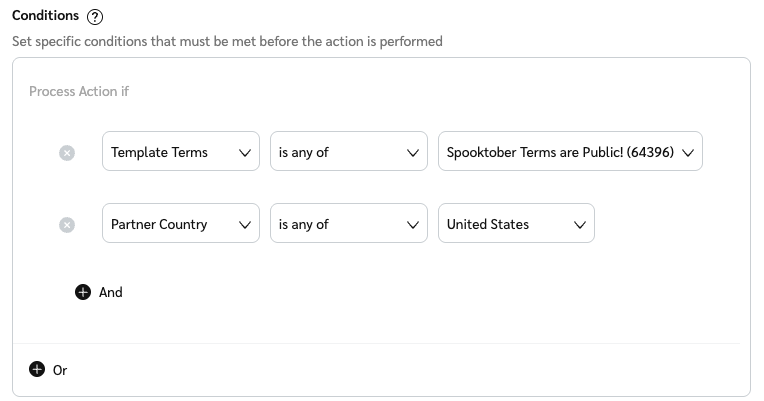Open the Template Terms field dropdown
Viewport: 764px width, 401px height.
tap(180, 152)
